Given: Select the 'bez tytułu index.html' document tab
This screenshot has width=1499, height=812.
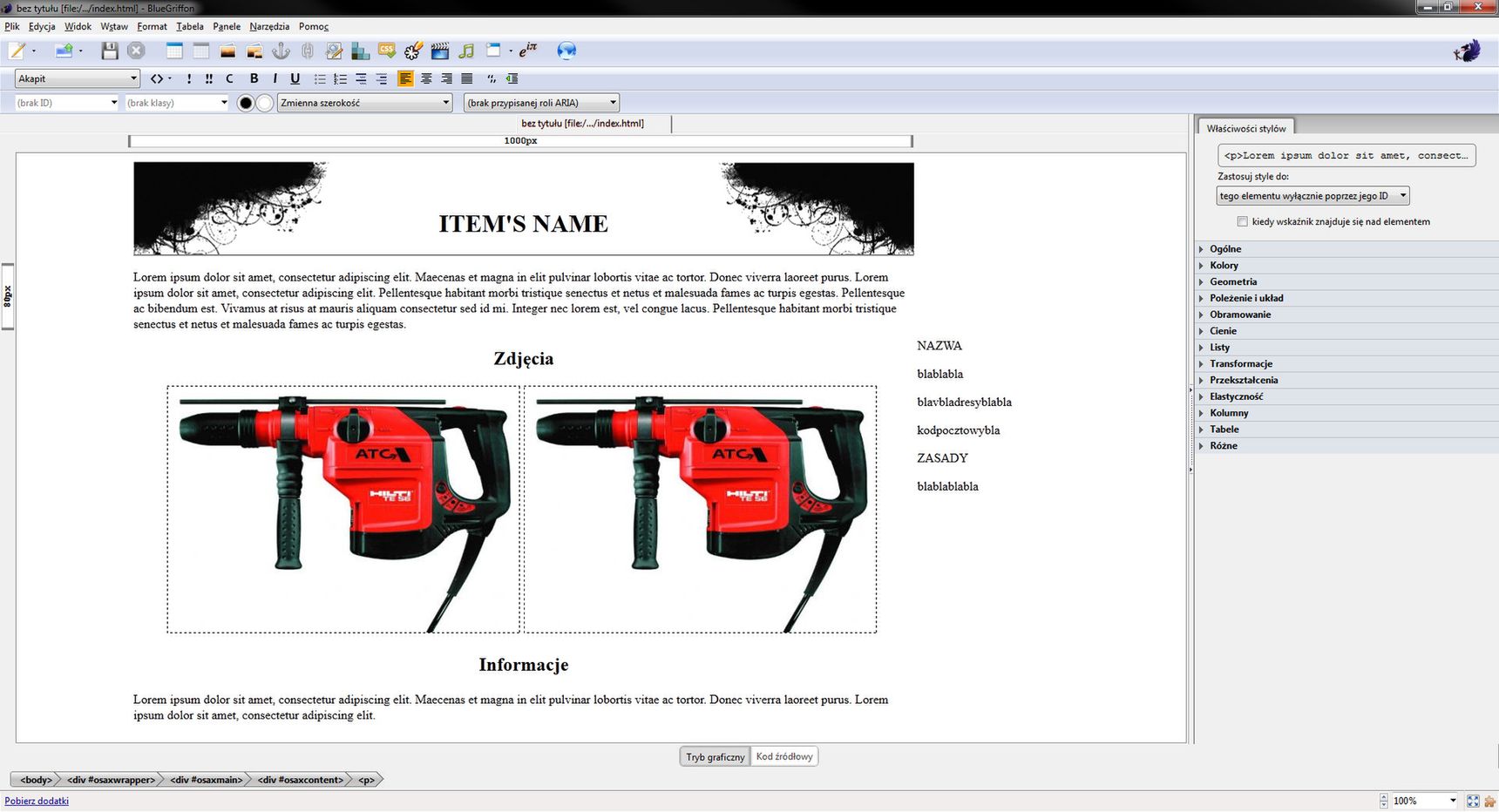Looking at the screenshot, I should (x=583, y=124).
